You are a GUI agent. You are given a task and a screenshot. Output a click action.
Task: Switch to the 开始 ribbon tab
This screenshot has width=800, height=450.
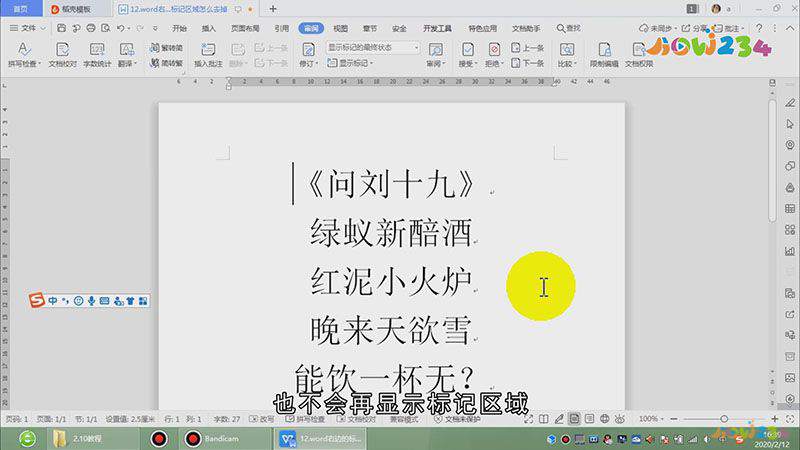pos(179,28)
